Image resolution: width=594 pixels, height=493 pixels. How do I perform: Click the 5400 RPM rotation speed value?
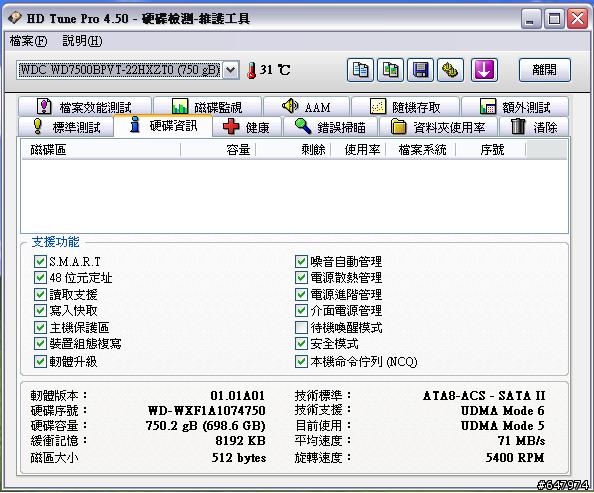pos(515,457)
